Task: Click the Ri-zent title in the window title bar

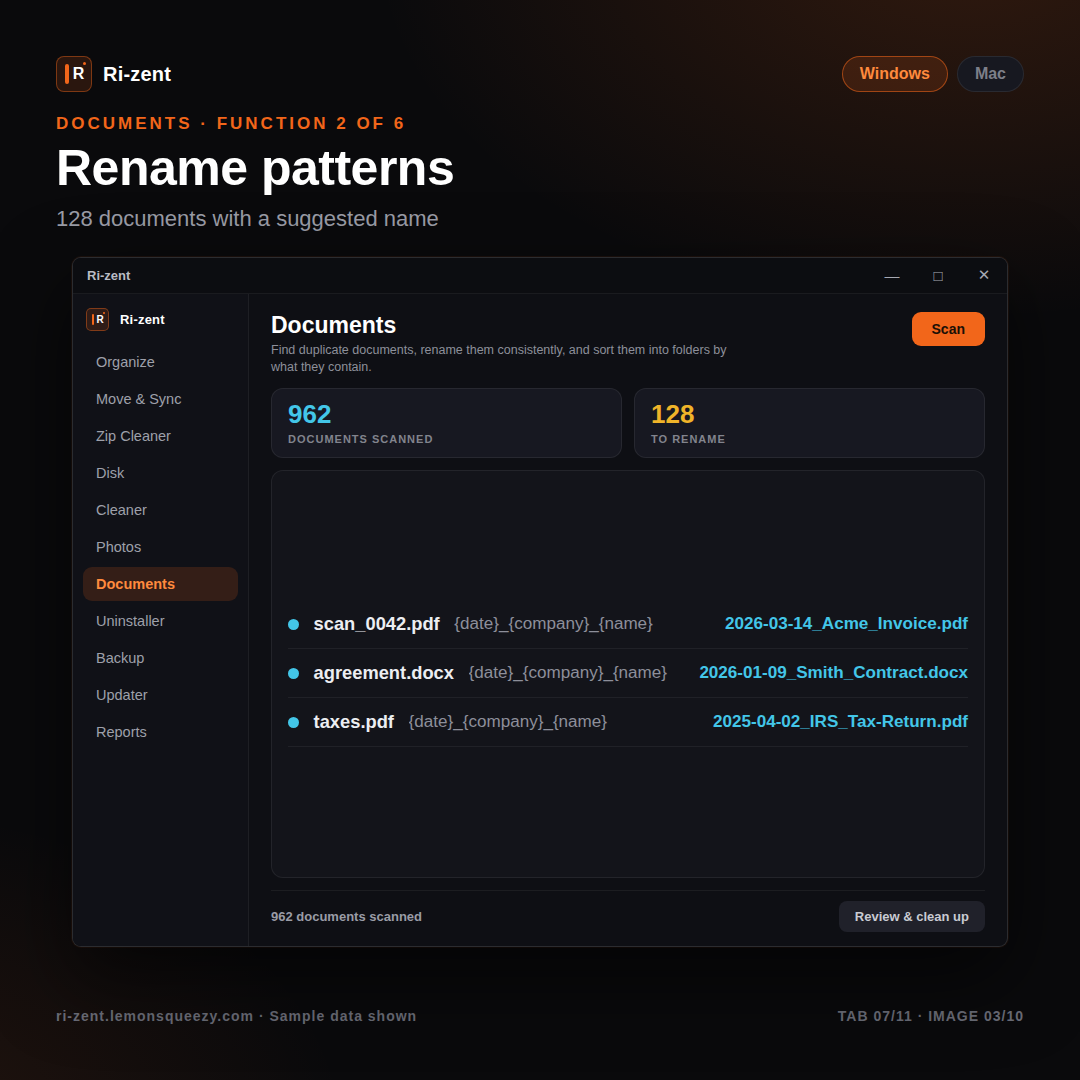Action: tap(108, 276)
